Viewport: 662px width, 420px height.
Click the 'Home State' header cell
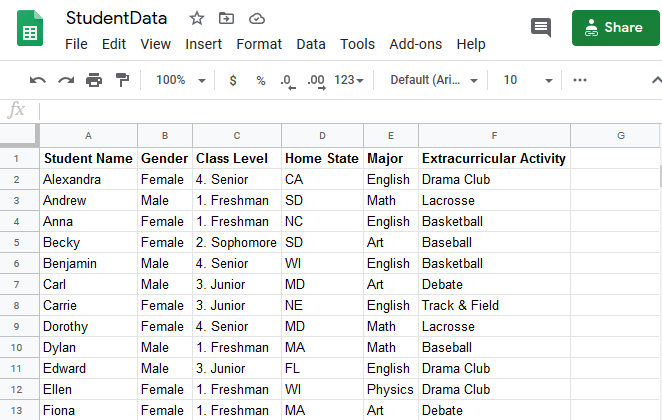click(x=322, y=158)
